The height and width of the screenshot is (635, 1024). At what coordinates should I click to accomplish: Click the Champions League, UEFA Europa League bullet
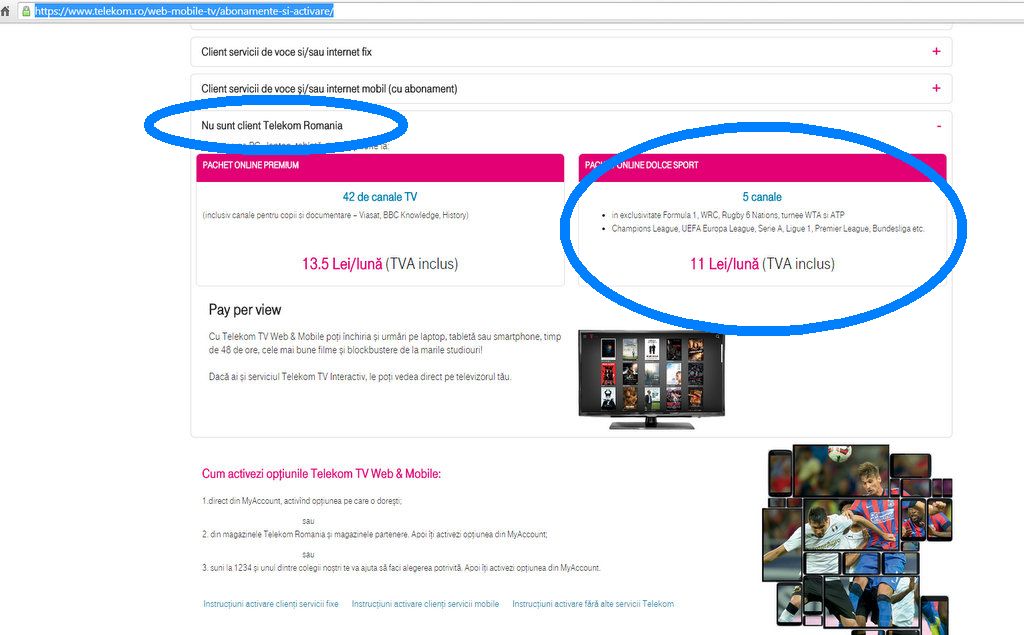[x=768, y=229]
